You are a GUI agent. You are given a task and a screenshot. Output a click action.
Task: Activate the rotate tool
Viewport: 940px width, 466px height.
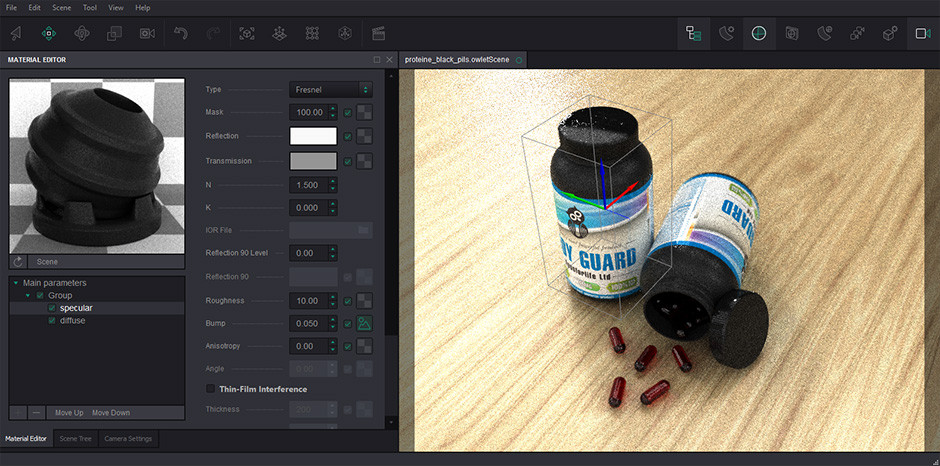coord(82,34)
